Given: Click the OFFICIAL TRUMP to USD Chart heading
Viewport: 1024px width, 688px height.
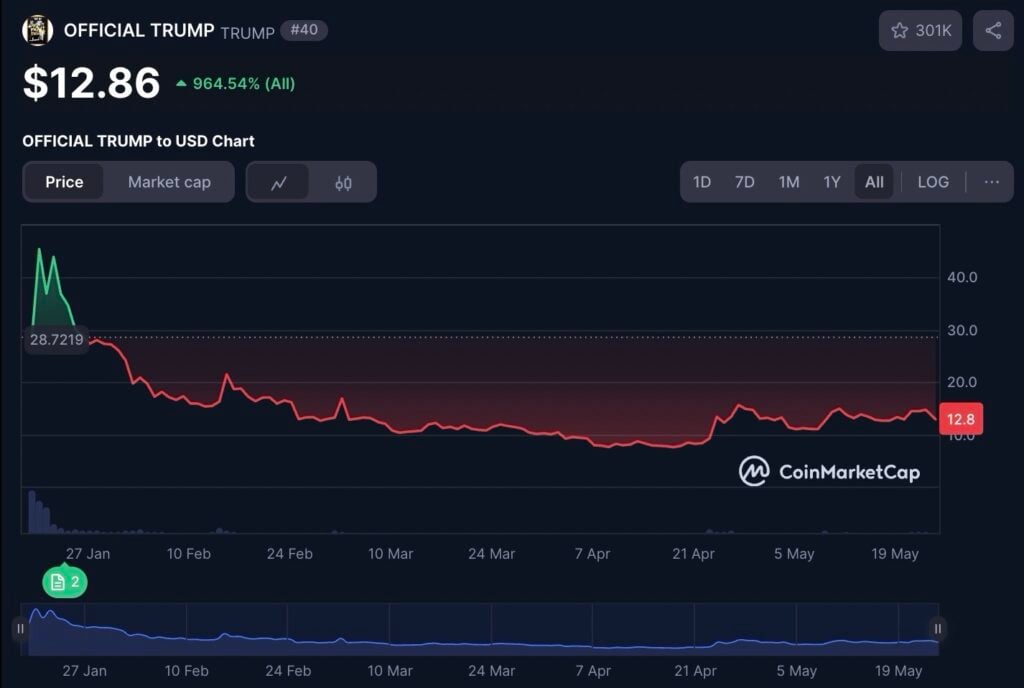Looking at the screenshot, I should point(138,141).
